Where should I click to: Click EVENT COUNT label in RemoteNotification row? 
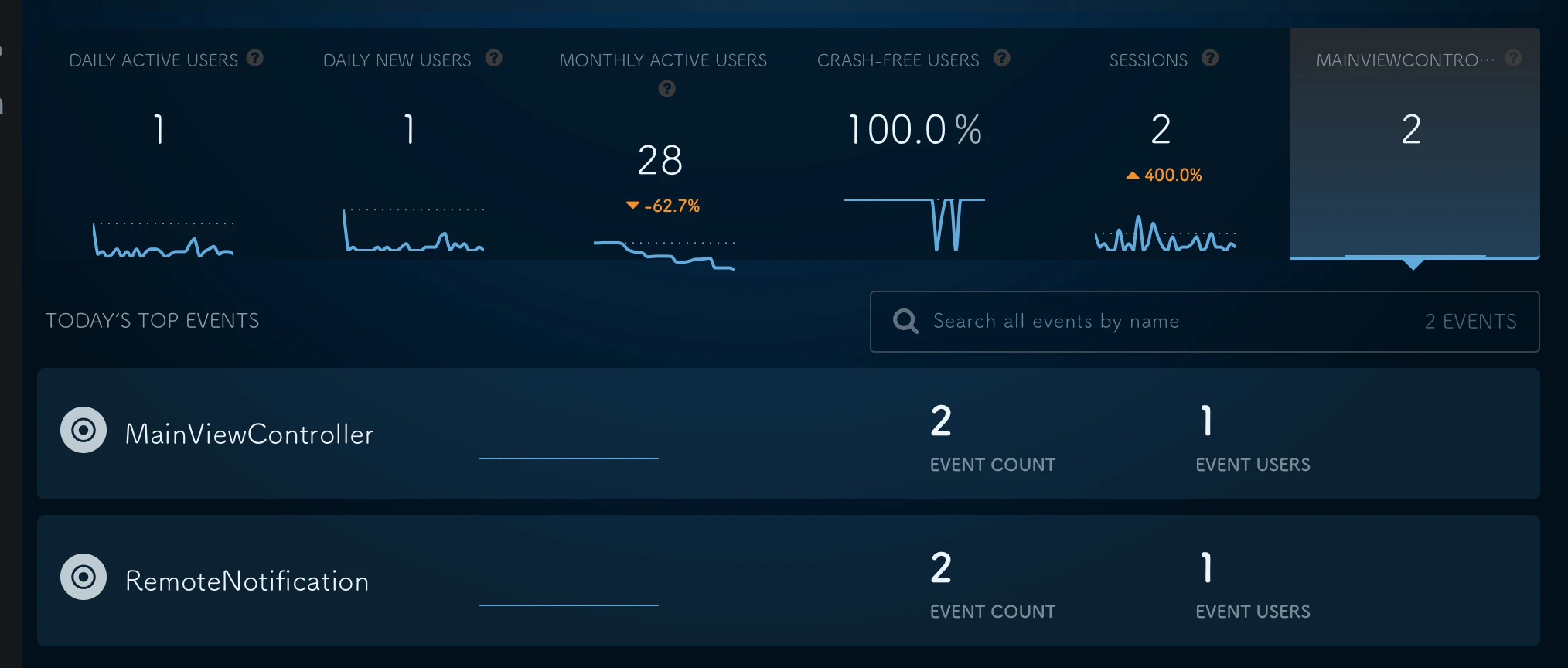993,612
